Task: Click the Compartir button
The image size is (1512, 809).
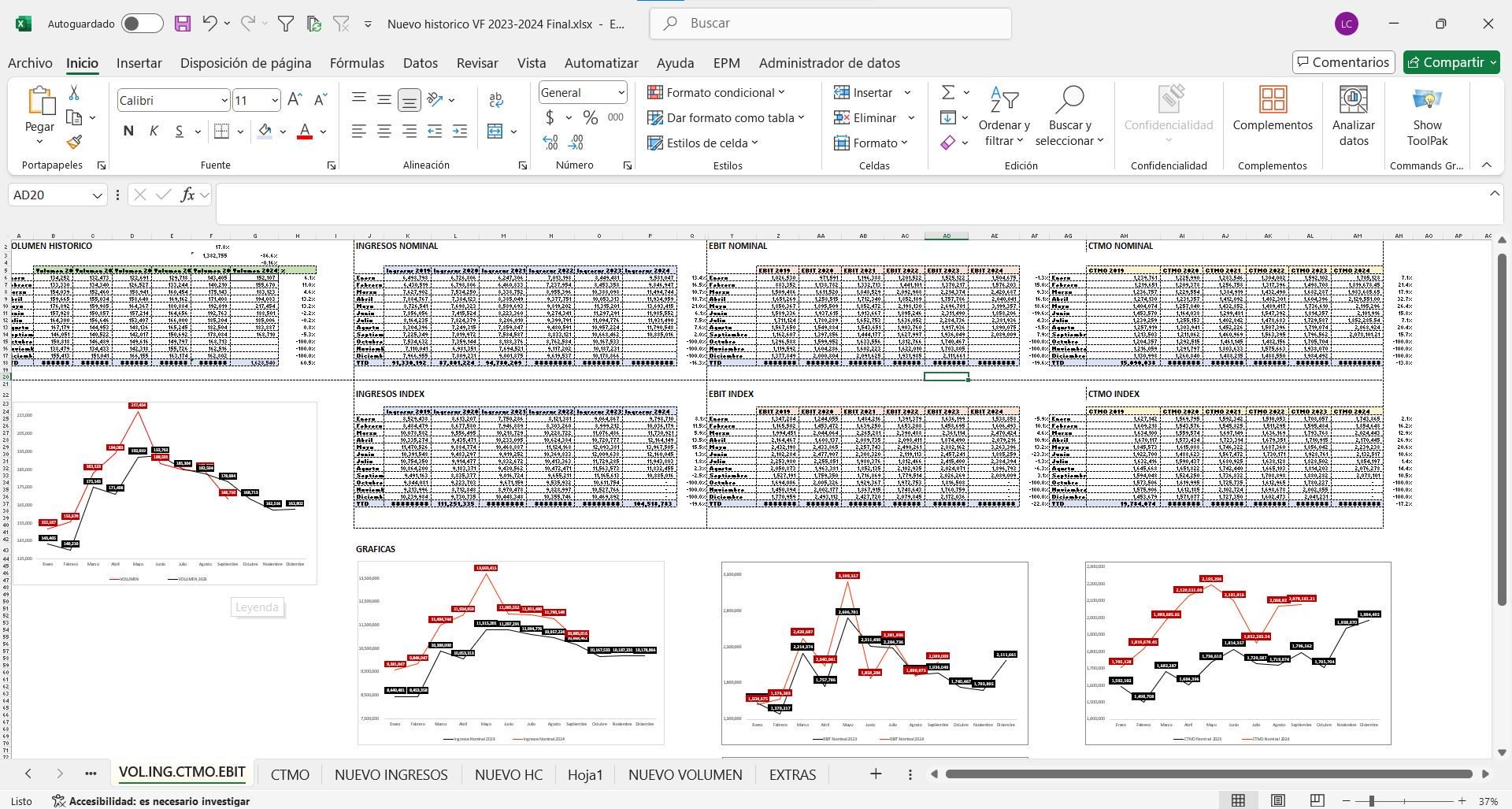Action: pos(1444,62)
